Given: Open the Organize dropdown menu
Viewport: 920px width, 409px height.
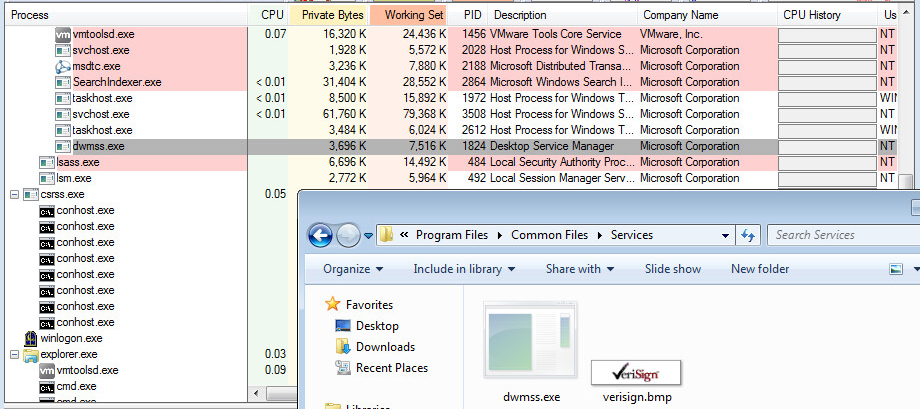Looking at the screenshot, I should [353, 269].
